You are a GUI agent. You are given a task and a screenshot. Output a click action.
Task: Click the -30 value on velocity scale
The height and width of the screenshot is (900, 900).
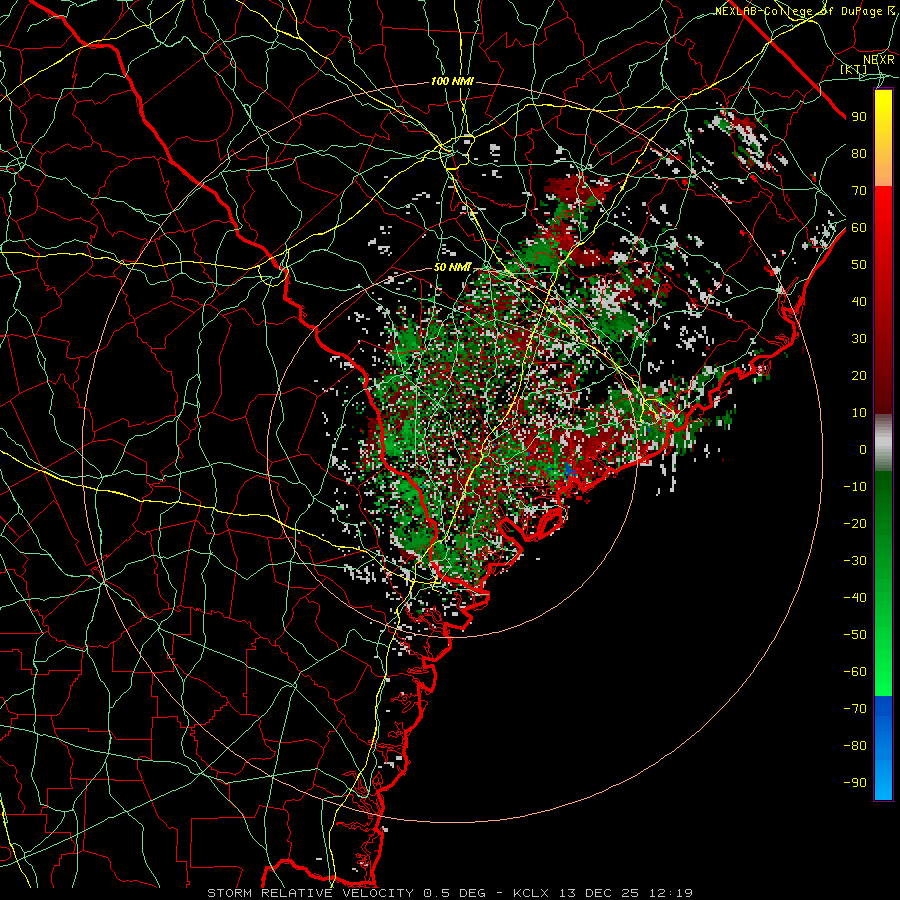(x=855, y=561)
